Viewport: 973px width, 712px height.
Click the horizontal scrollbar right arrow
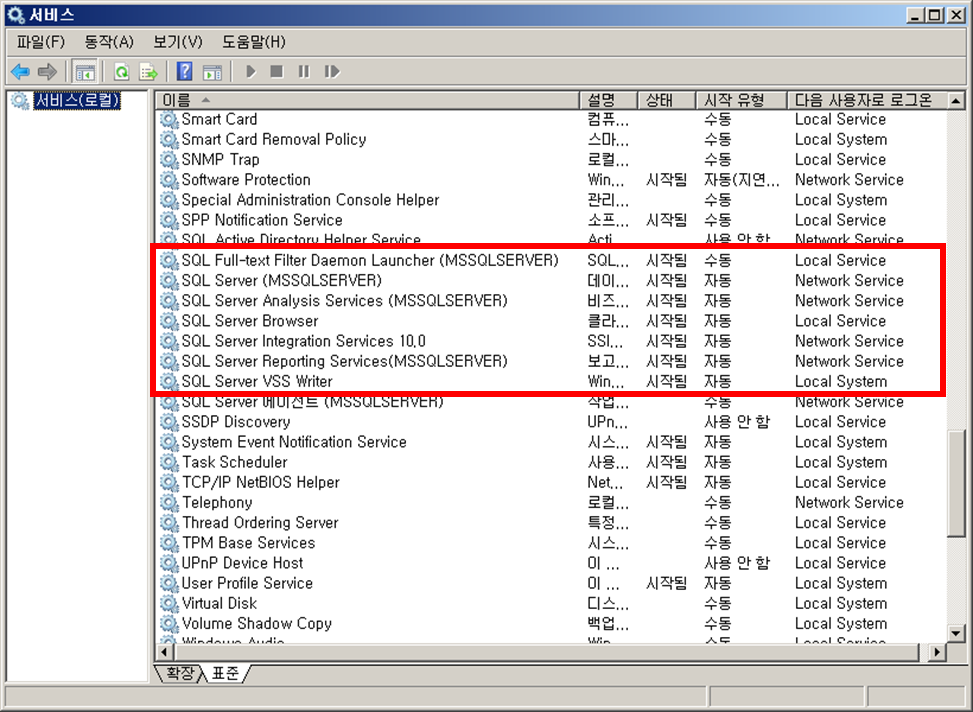coord(936,652)
